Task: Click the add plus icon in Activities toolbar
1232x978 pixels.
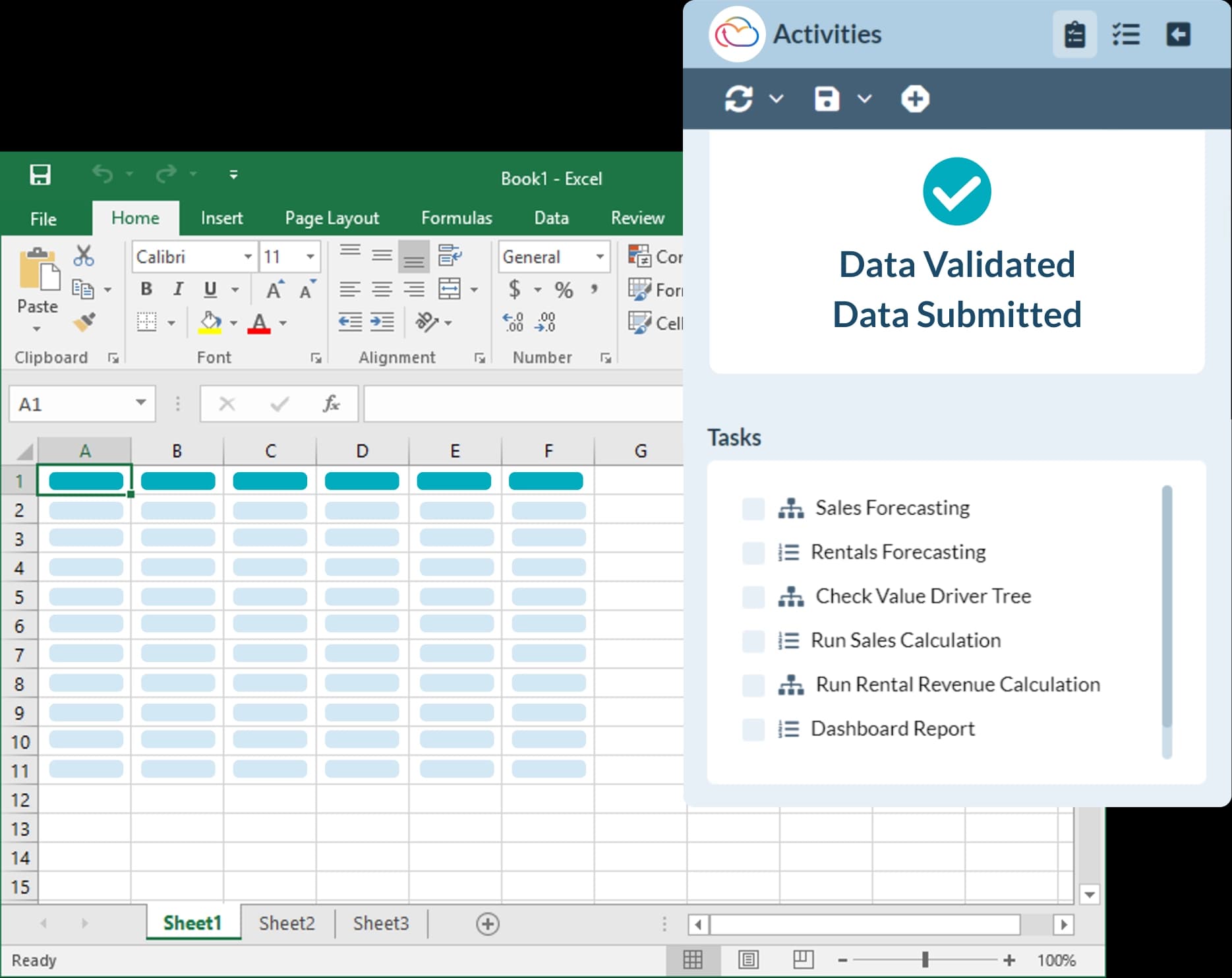Action: (915, 99)
